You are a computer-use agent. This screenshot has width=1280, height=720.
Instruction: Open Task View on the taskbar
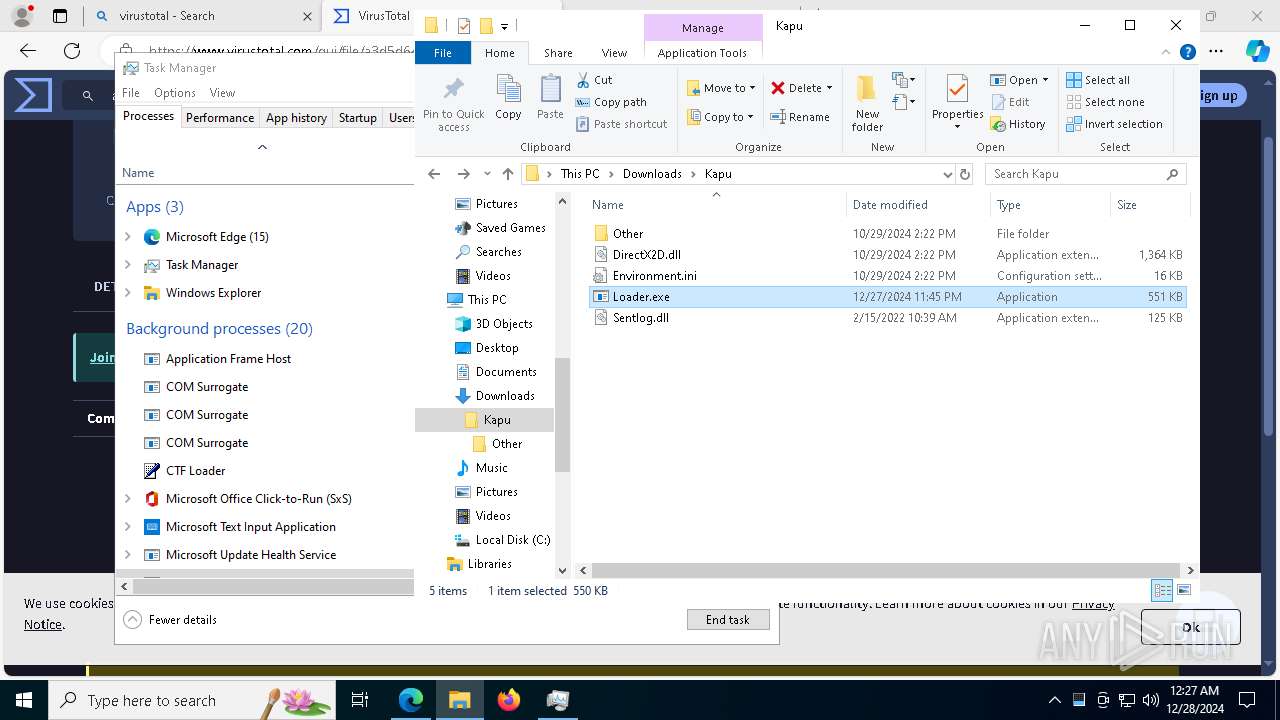tap(360, 700)
